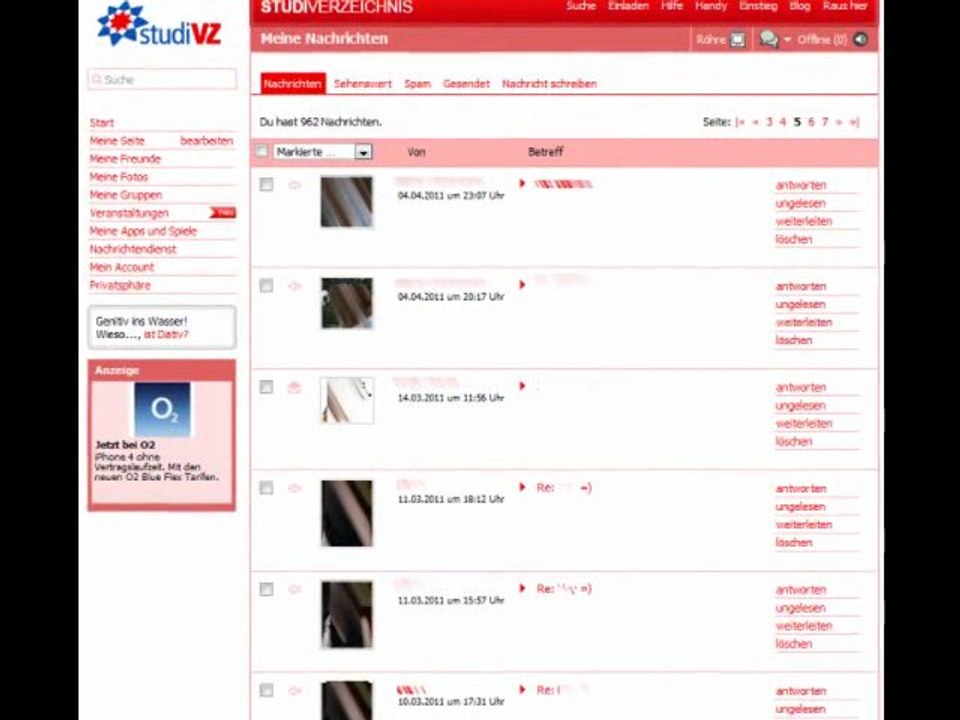Go to previous page of messages
The height and width of the screenshot is (720, 960).
tap(755, 122)
